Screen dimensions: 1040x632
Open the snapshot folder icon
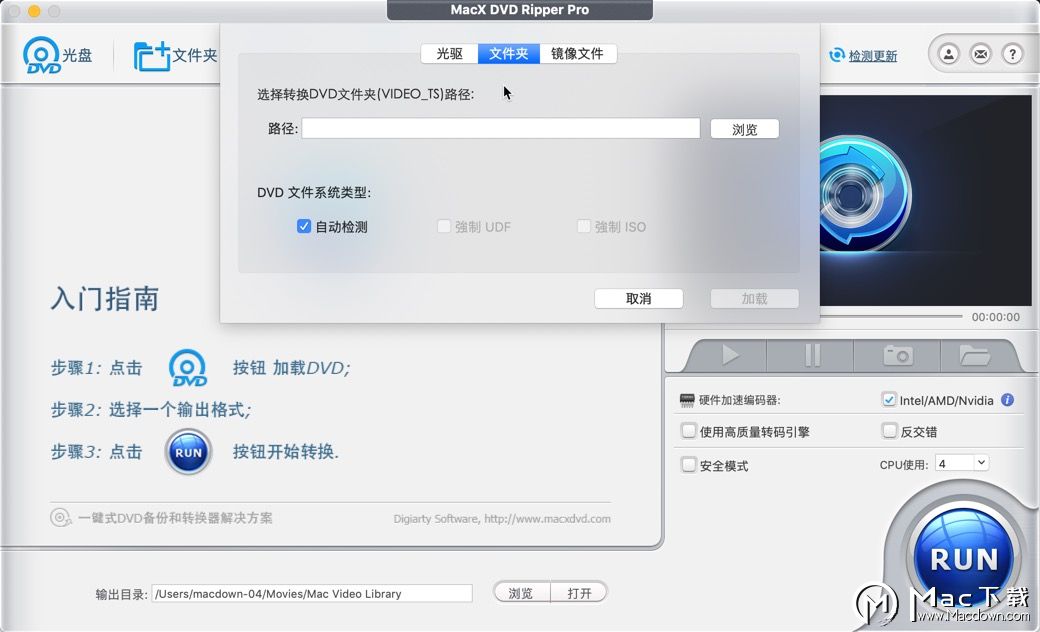(x=974, y=355)
